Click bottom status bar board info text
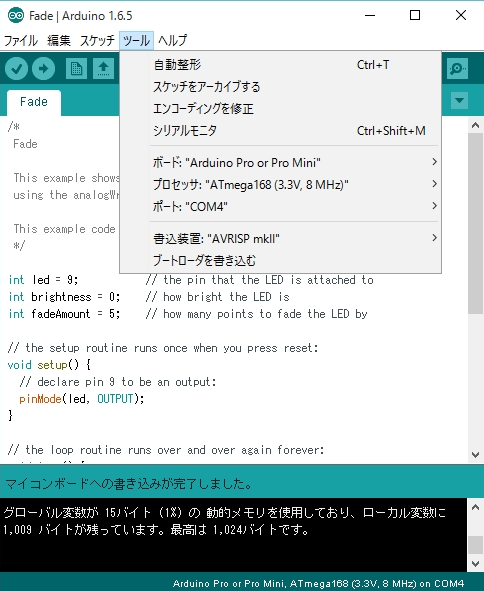Image resolution: width=484 pixels, height=591 pixels. [x=318, y=583]
